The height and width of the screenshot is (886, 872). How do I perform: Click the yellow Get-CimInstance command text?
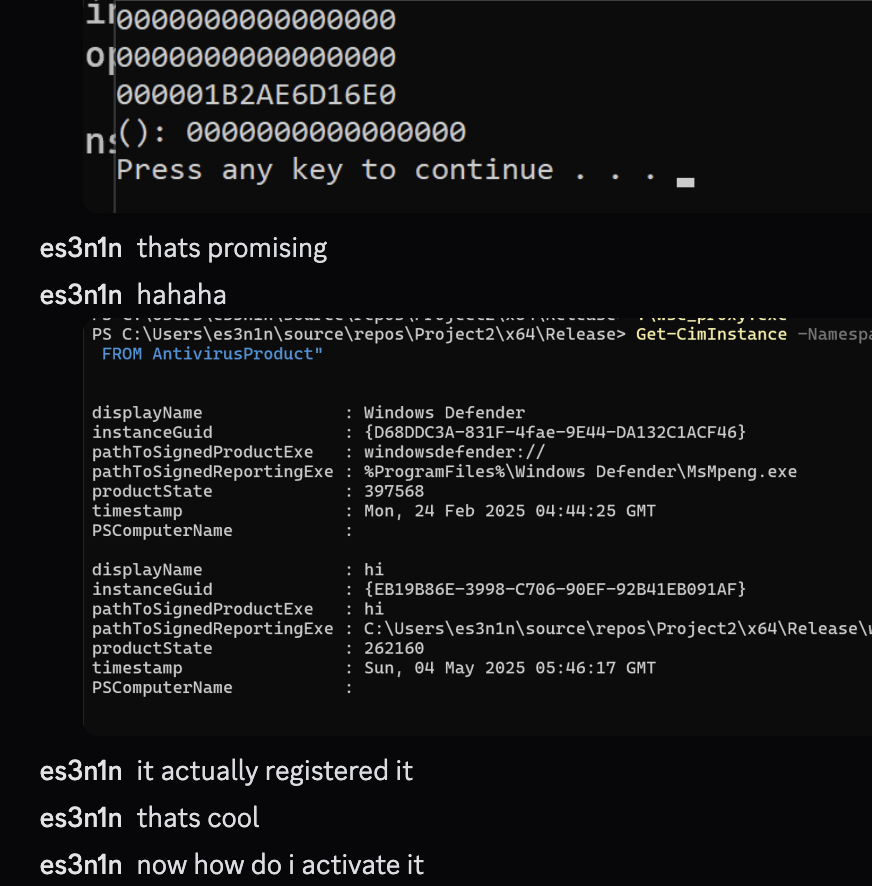click(711, 335)
